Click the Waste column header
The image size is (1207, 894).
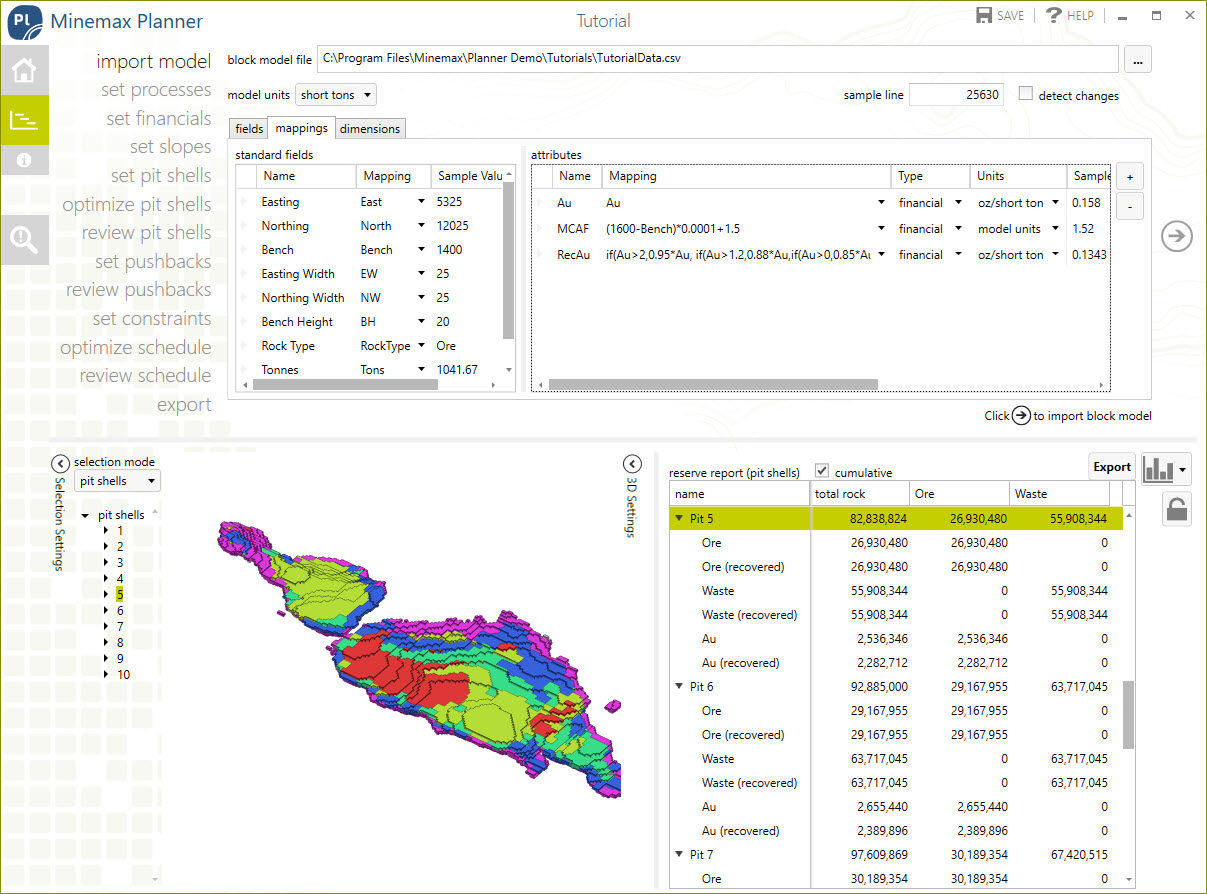[x=1060, y=494]
